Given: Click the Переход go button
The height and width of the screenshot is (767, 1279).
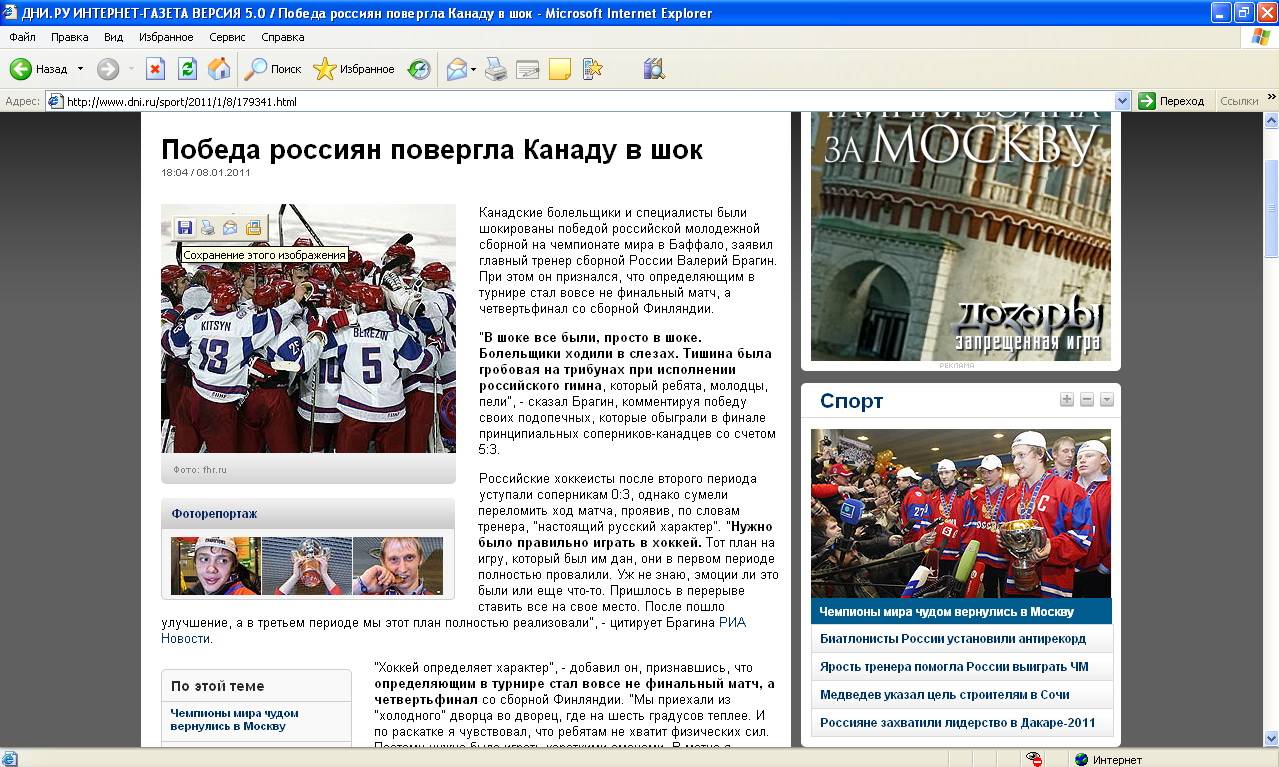Looking at the screenshot, I should pyautogui.click(x=1172, y=101).
